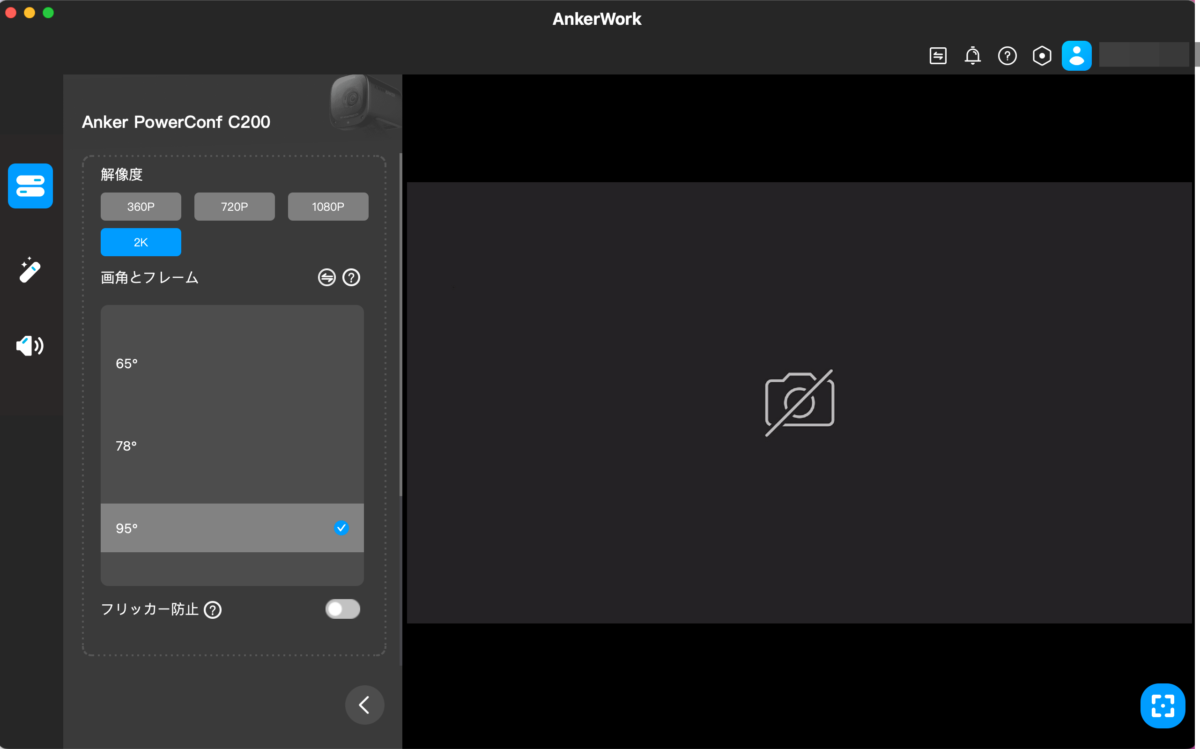Click the Anker PowerConf C200 device title
Screen dimensions: 1200x749
point(176,122)
